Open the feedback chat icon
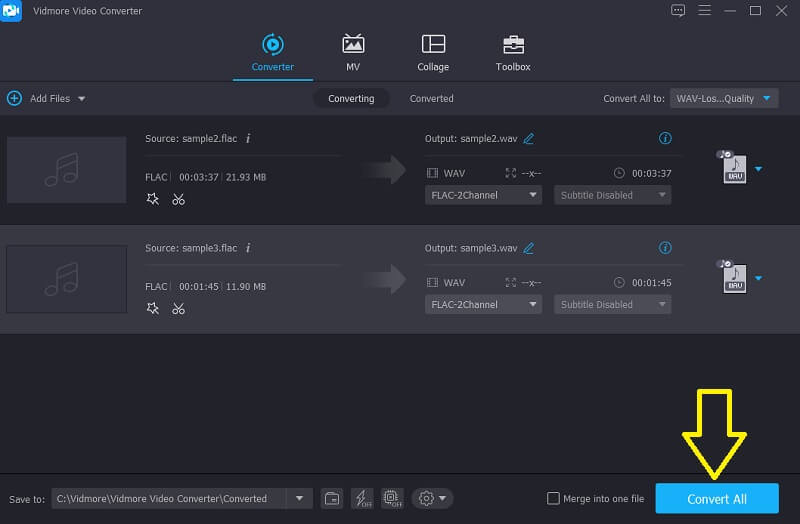800x524 pixels. 678,10
